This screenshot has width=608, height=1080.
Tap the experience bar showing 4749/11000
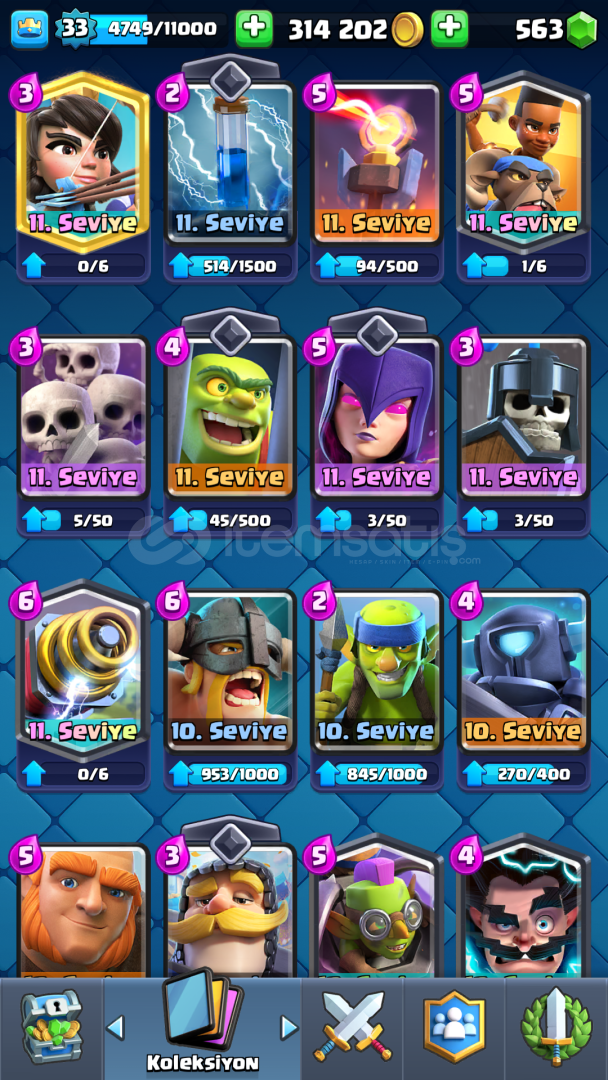[x=158, y=30]
